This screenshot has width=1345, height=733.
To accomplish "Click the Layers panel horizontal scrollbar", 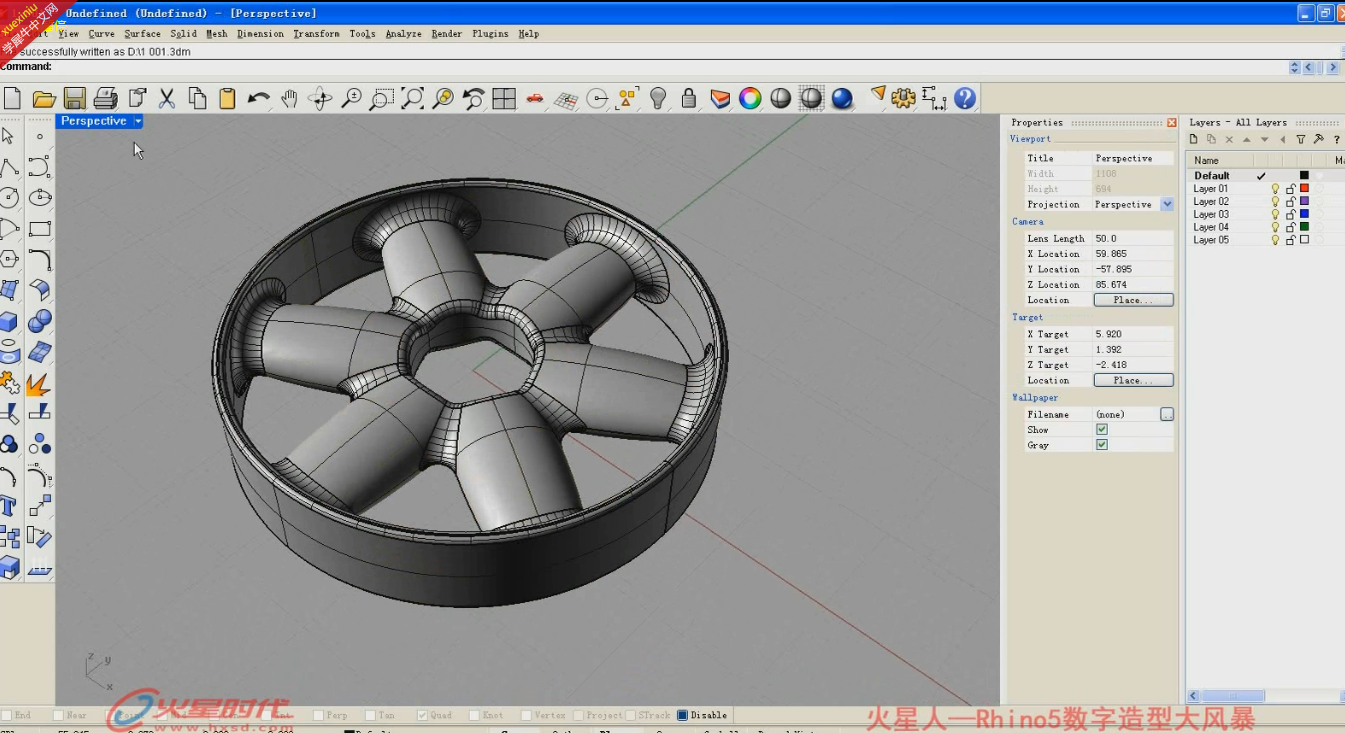I will click(x=1234, y=696).
